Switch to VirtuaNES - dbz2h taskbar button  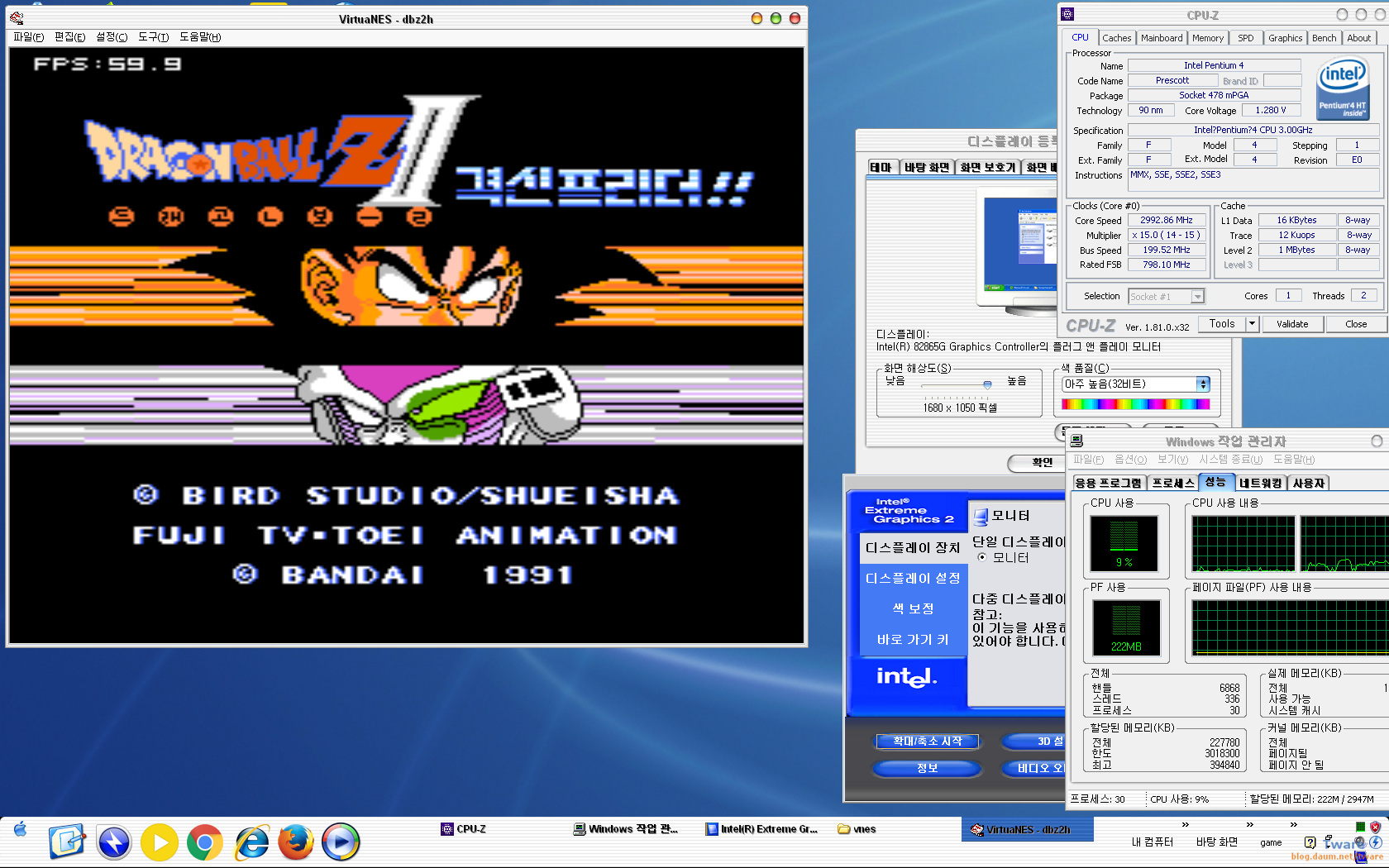click(x=1027, y=829)
